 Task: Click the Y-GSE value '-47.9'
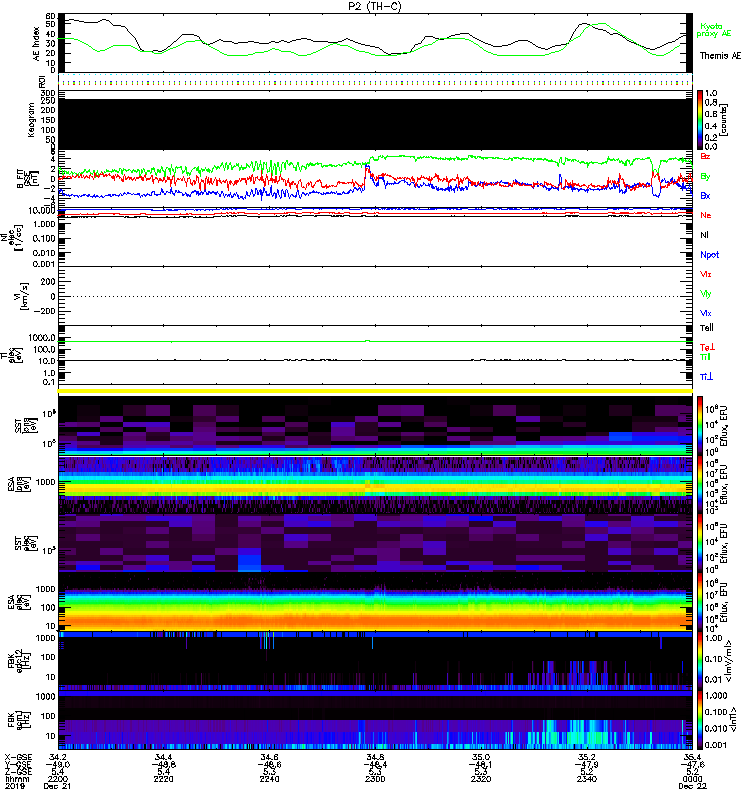(x=587, y=765)
